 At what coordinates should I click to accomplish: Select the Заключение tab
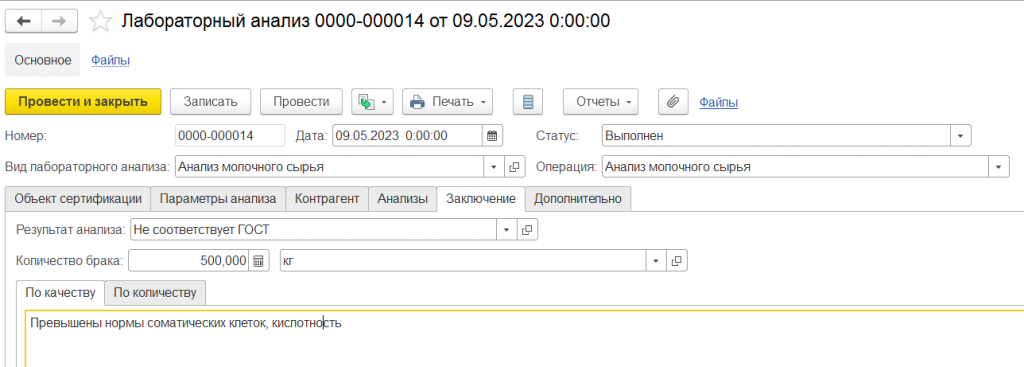(x=481, y=199)
